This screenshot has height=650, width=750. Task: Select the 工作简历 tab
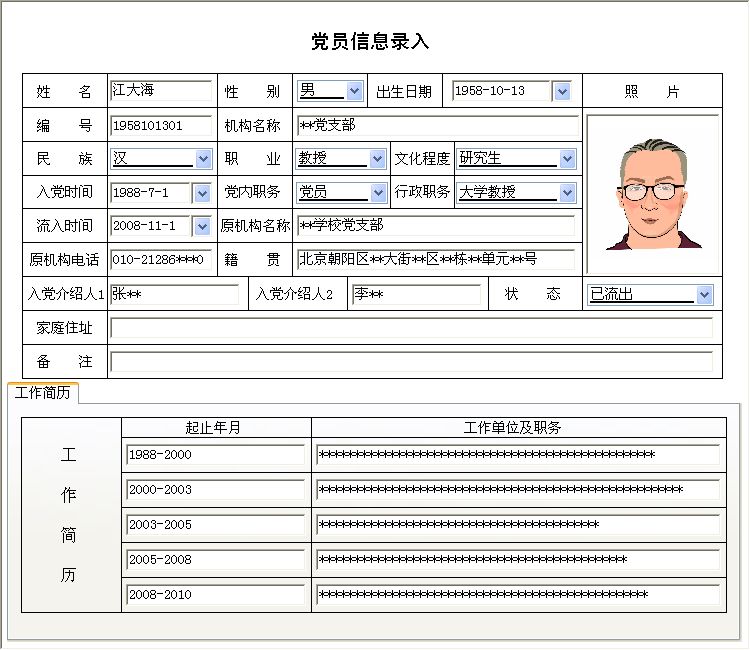pos(43,393)
